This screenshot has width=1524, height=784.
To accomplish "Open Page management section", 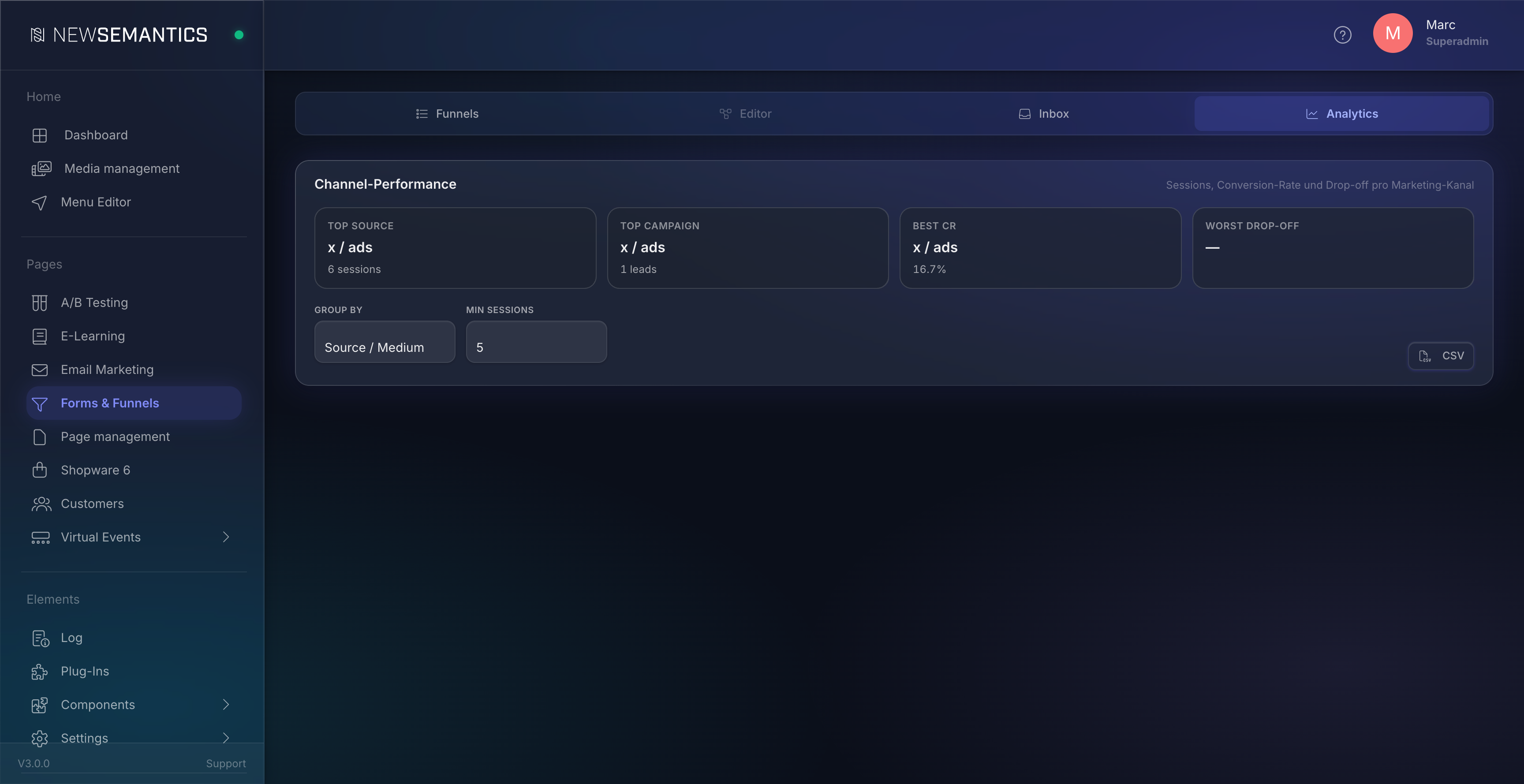I will [134, 437].
